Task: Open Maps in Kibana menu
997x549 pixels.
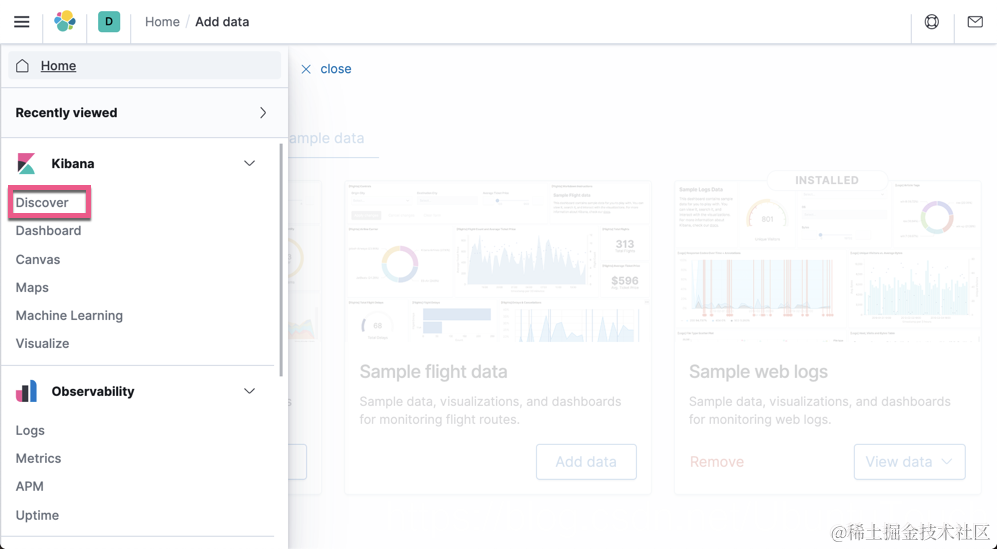Action: 32,288
